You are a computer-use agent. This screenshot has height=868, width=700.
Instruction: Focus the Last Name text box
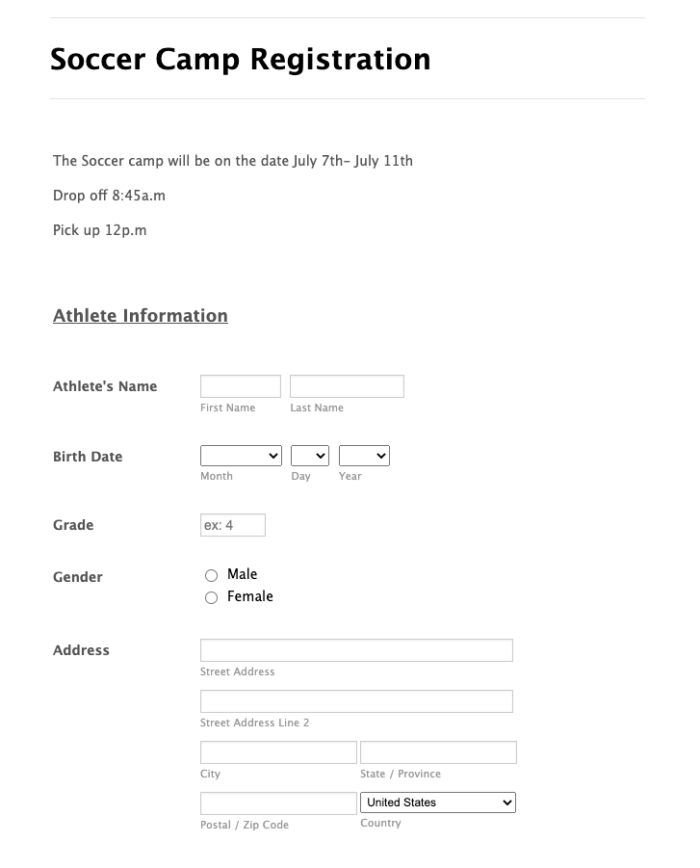(x=347, y=387)
